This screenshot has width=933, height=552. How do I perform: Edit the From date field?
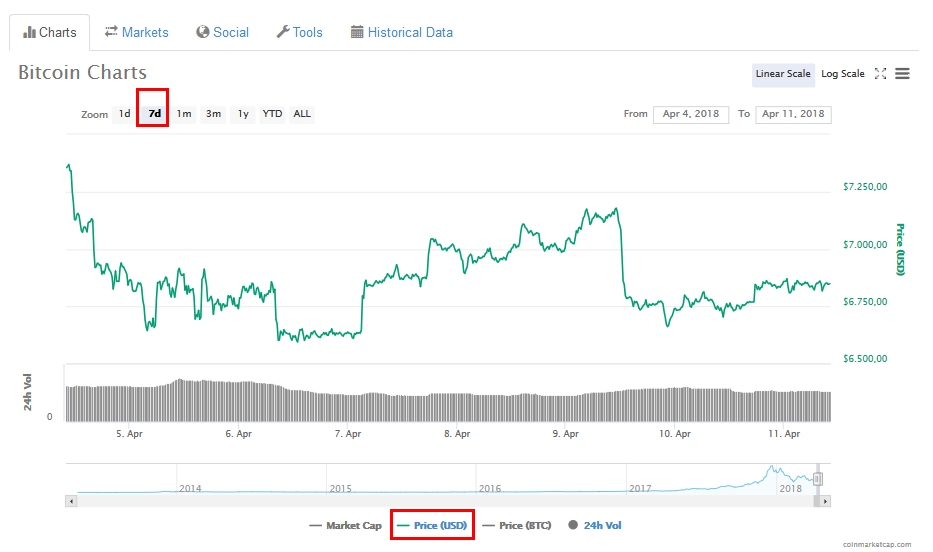tap(691, 114)
